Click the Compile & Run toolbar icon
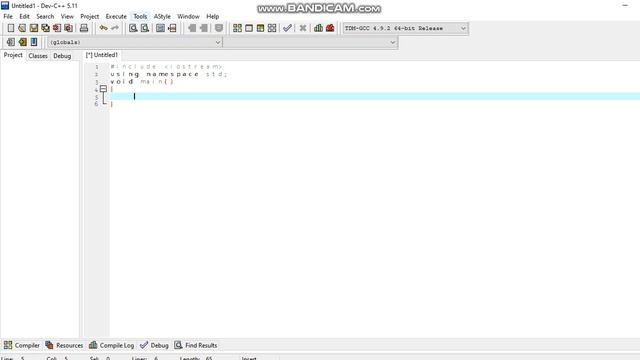The image size is (640, 360). (260, 28)
